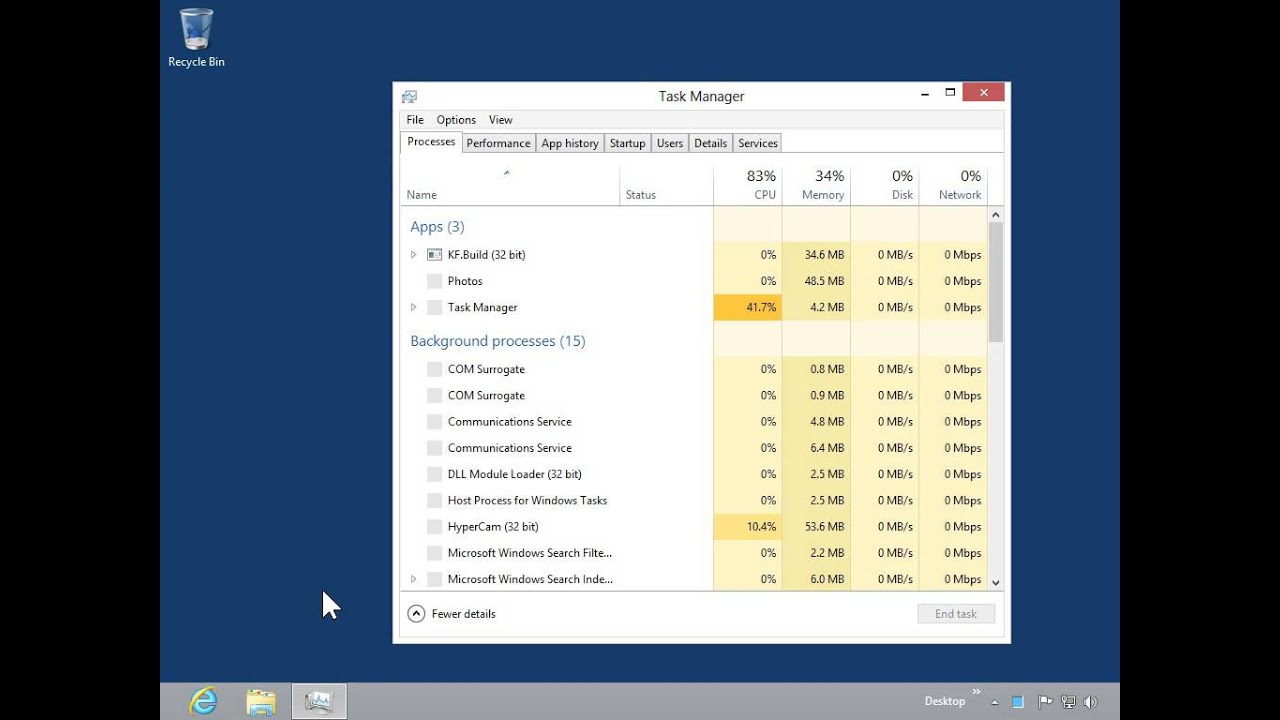Click the End task button

pyautogui.click(x=956, y=614)
